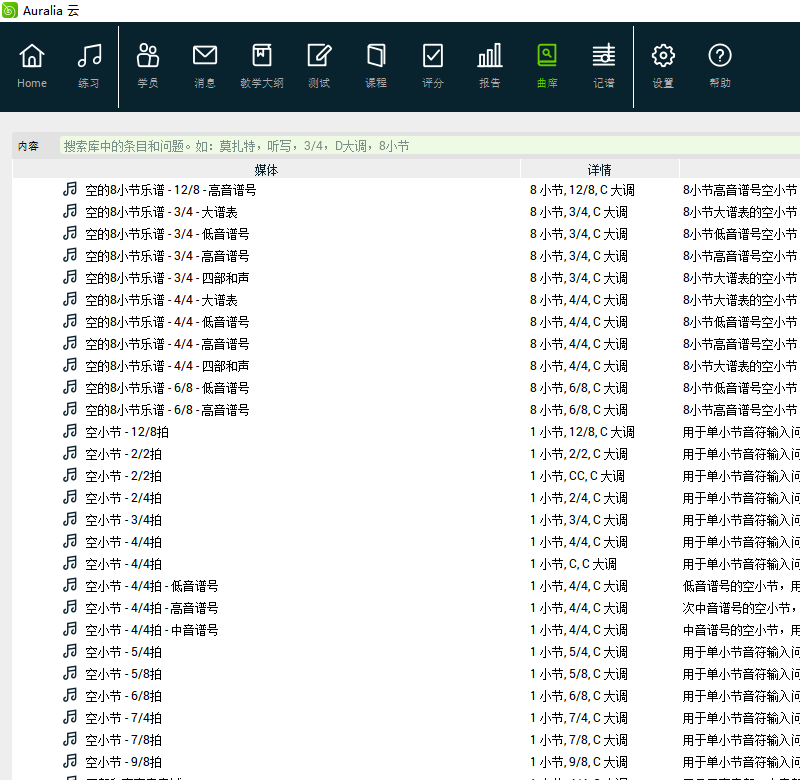Click description 低音谱号的空小节 cell
This screenshot has height=780, width=800.
[740, 586]
